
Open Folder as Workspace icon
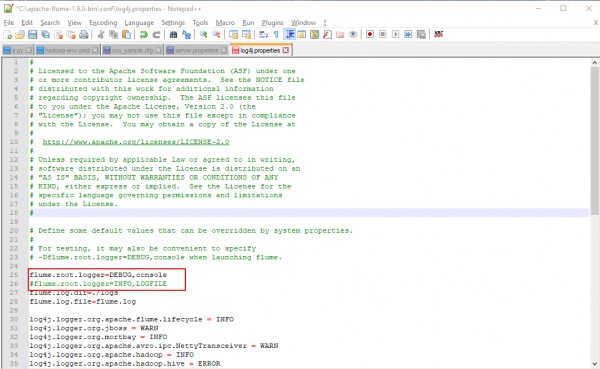tap(340, 35)
